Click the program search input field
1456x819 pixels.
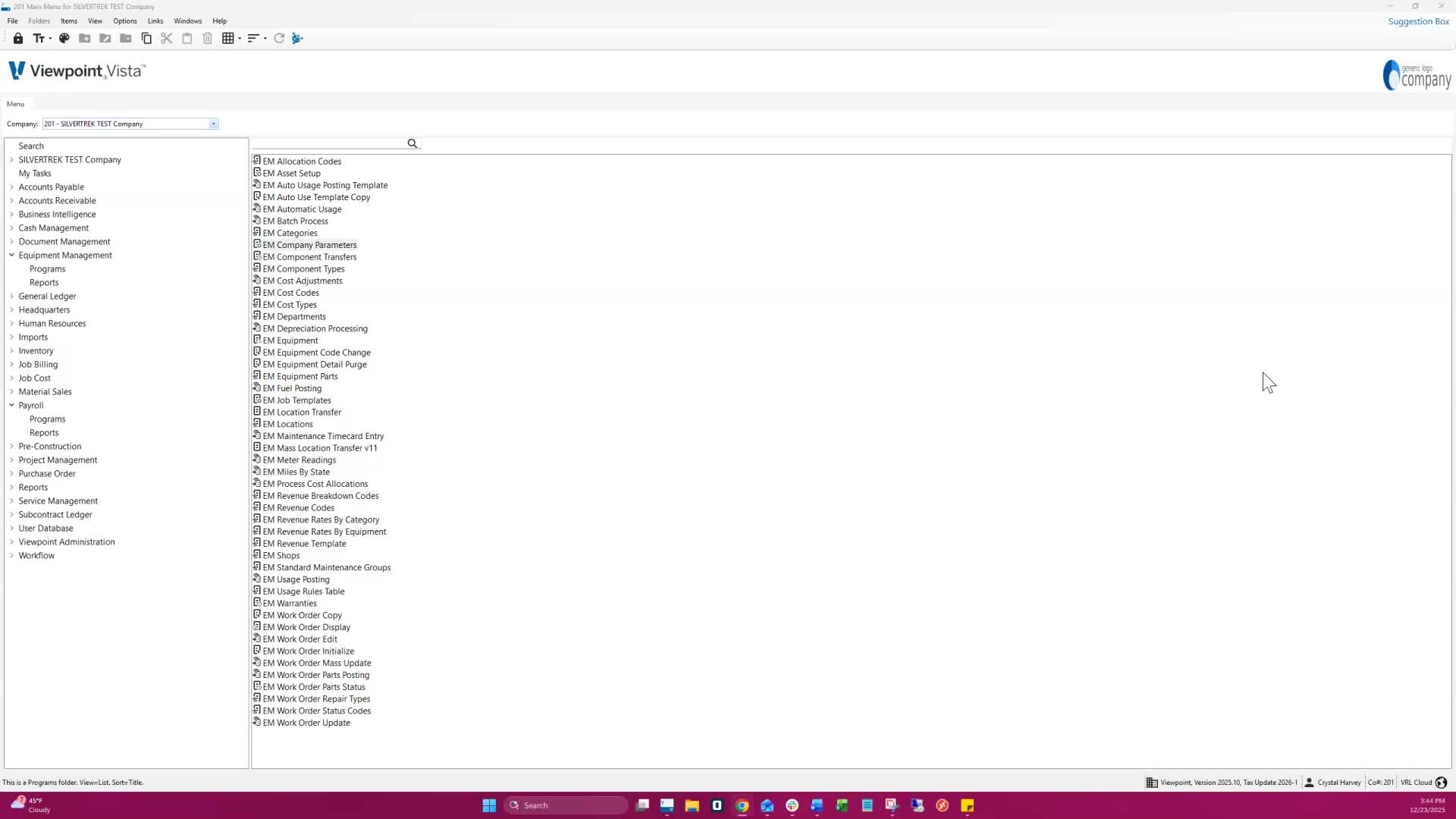click(330, 143)
